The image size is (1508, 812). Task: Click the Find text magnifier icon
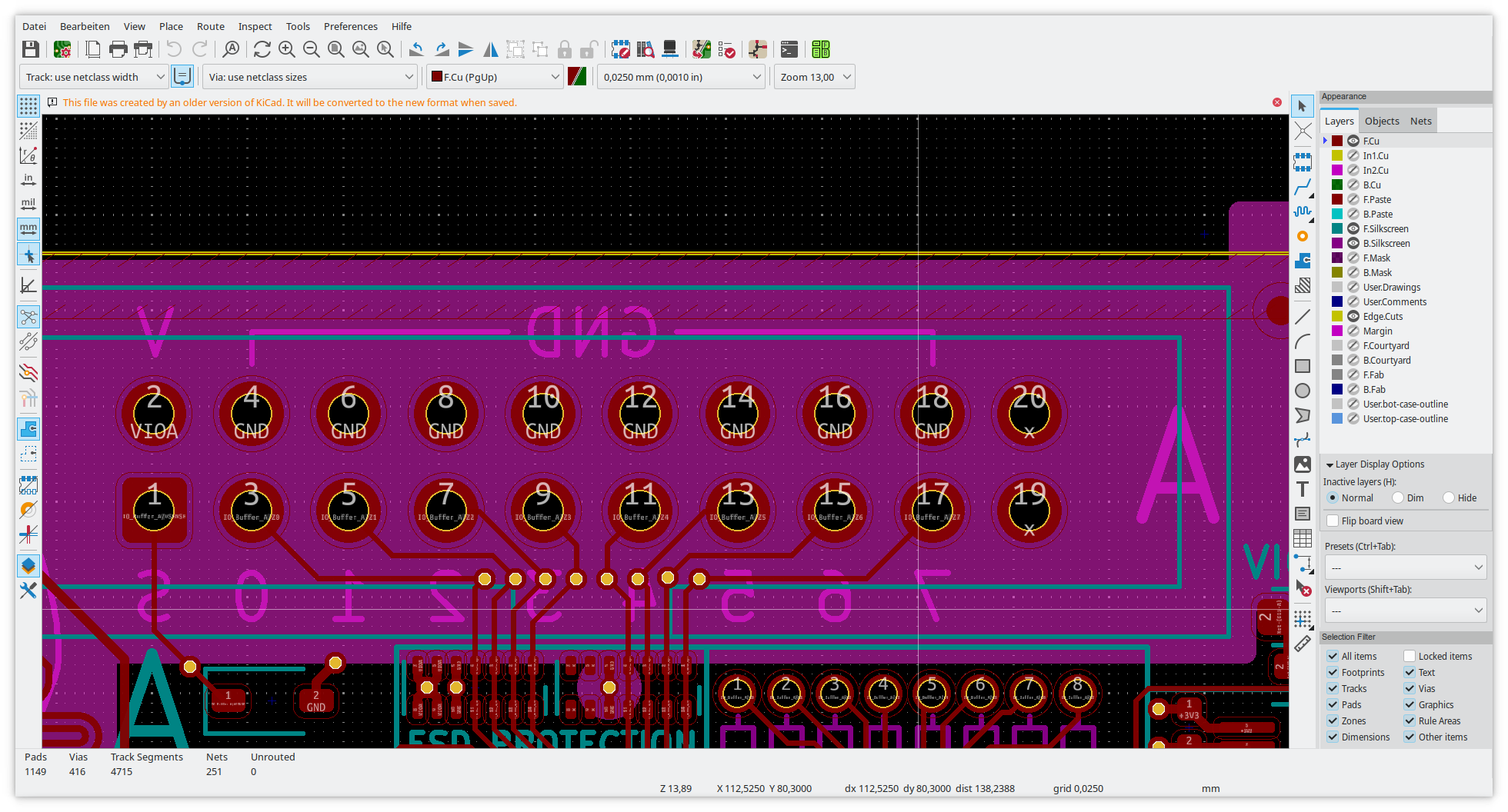click(x=231, y=50)
